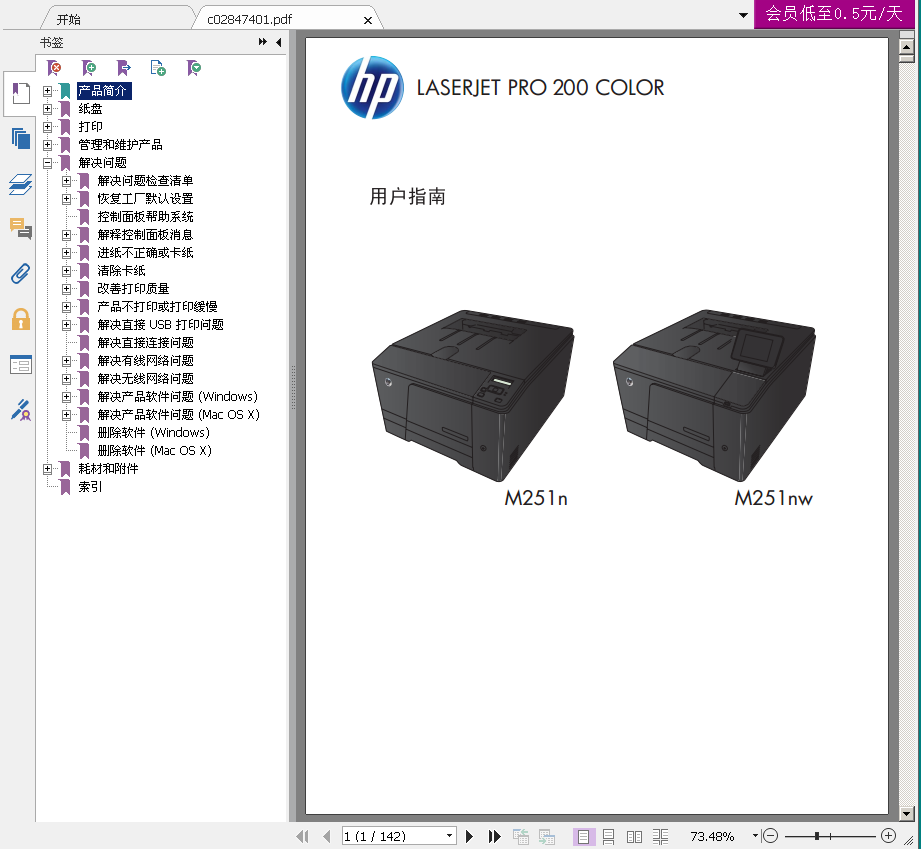The width and height of the screenshot is (921, 849).
Task: Expand the 管理和维护产品 bookmark node
Action: click(48, 145)
